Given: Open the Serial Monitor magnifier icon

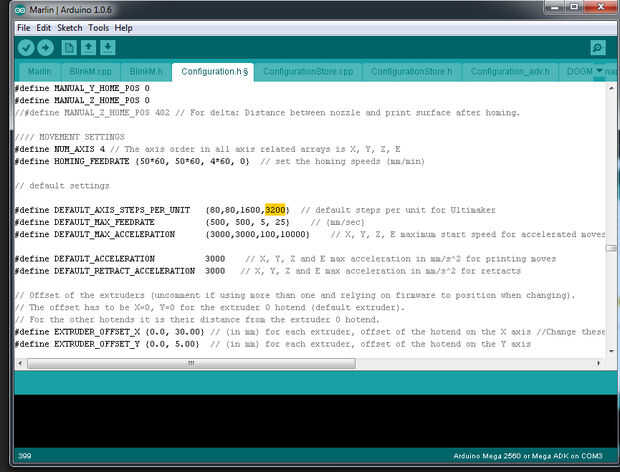Looking at the screenshot, I should (597, 48).
